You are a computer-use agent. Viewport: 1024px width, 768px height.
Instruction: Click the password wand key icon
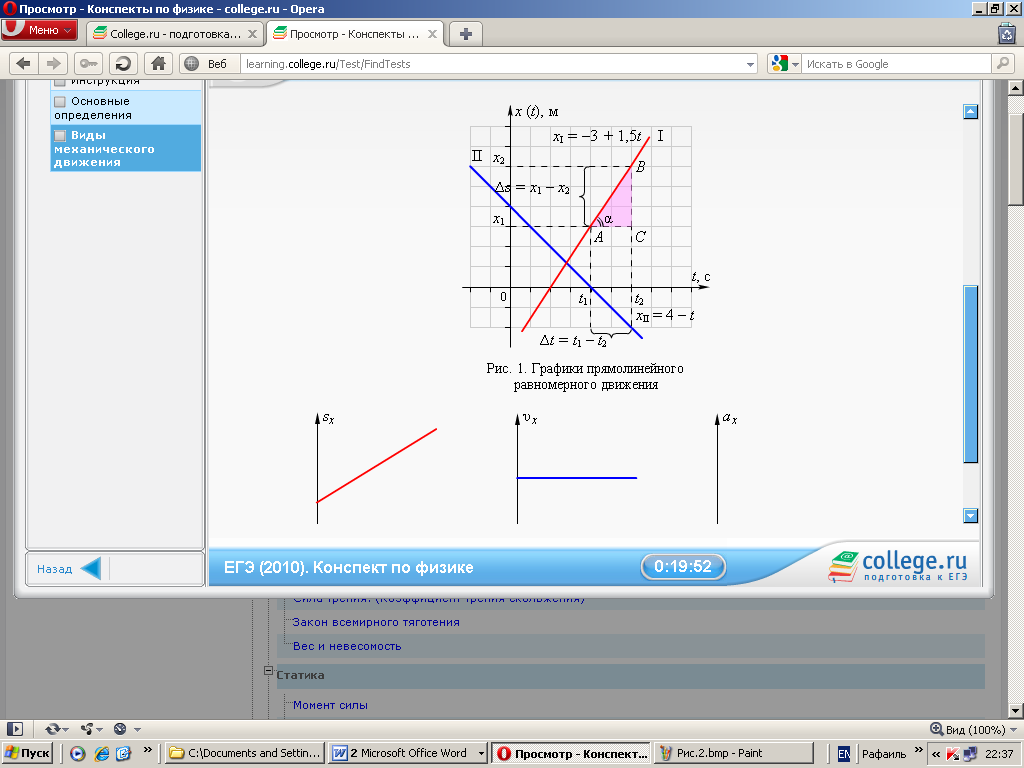(x=88, y=63)
